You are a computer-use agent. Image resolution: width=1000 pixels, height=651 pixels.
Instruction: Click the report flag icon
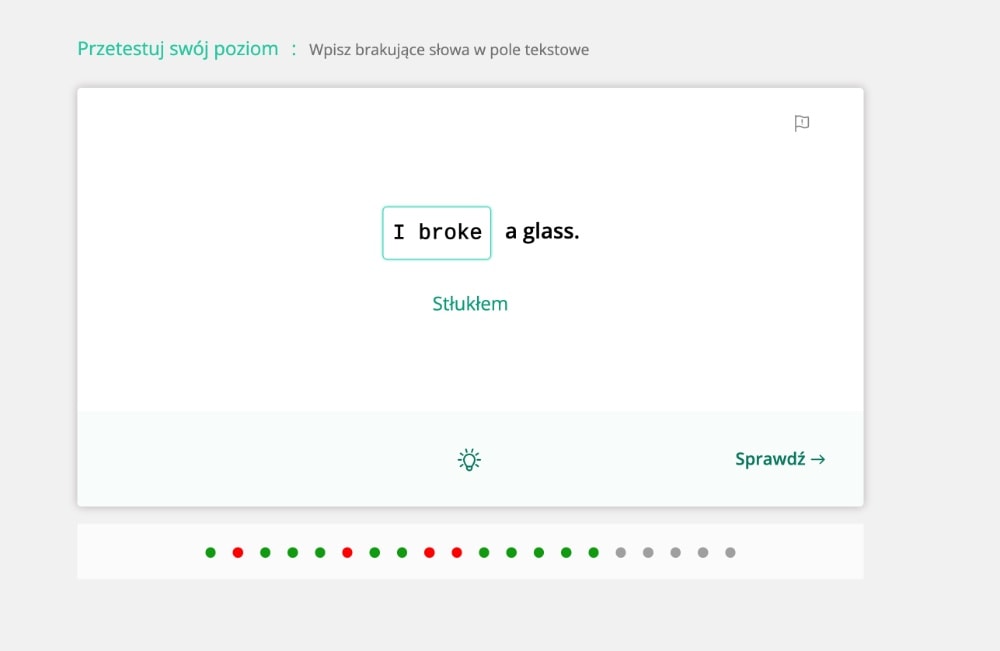[802, 123]
